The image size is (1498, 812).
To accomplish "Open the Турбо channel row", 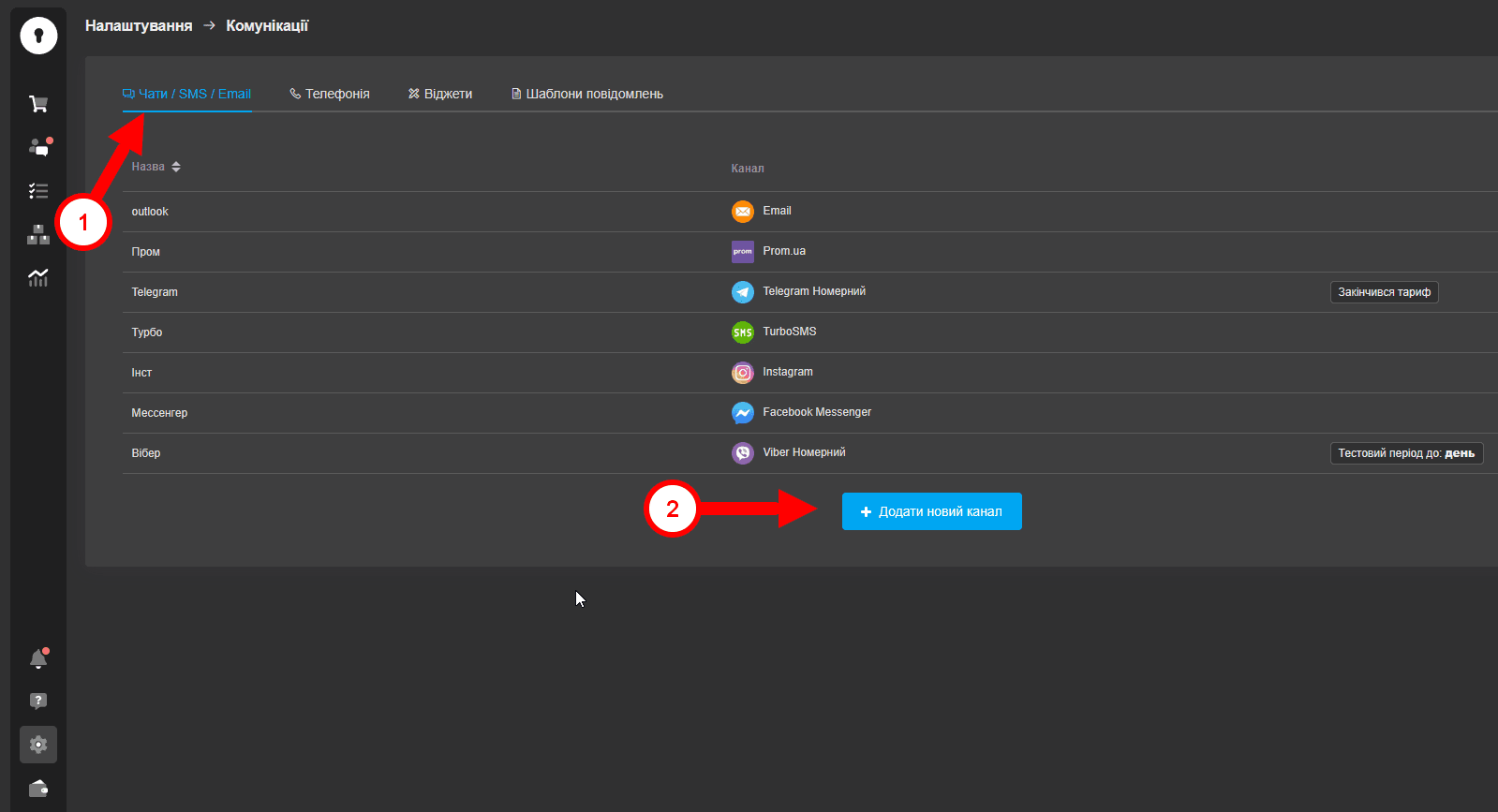I will pos(809,332).
